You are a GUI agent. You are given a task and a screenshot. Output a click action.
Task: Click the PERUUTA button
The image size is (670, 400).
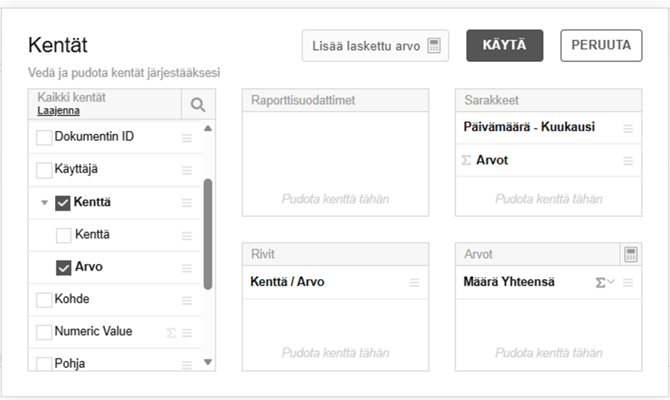(601, 45)
